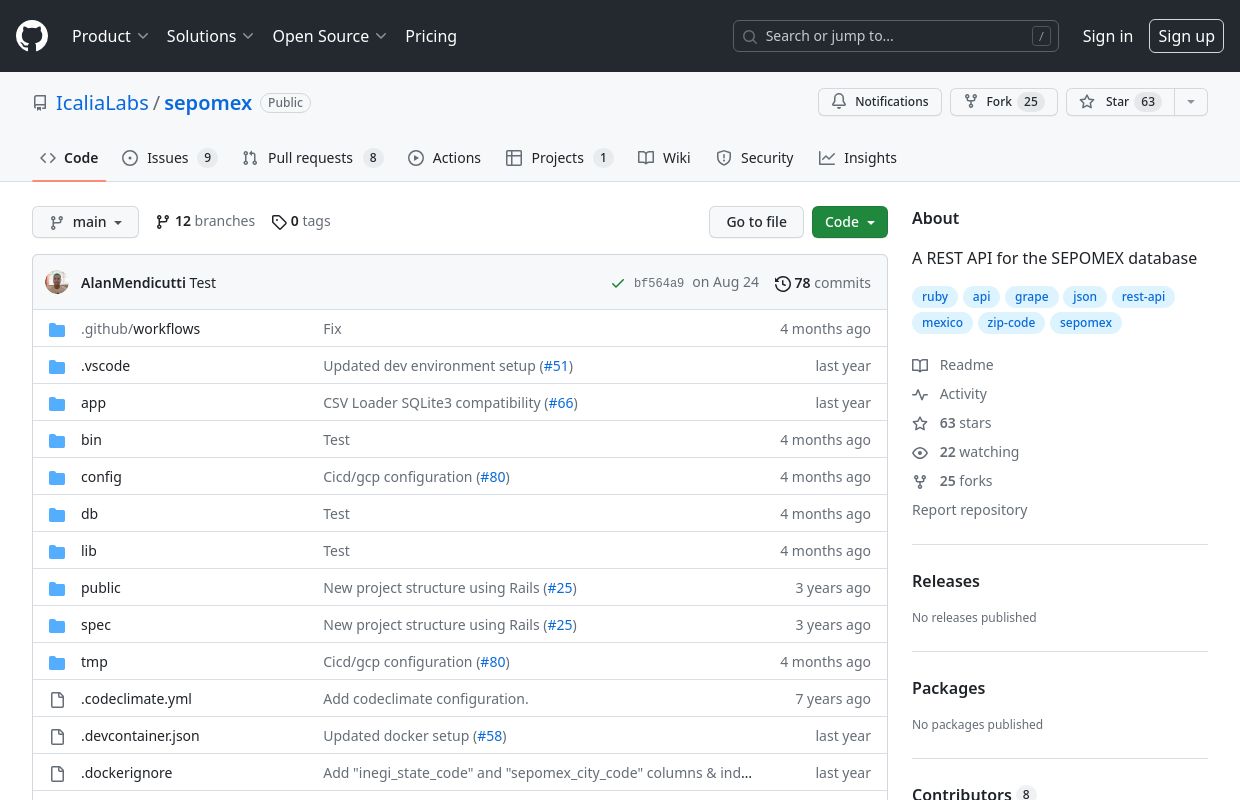Open the Insights tab

coord(857,158)
